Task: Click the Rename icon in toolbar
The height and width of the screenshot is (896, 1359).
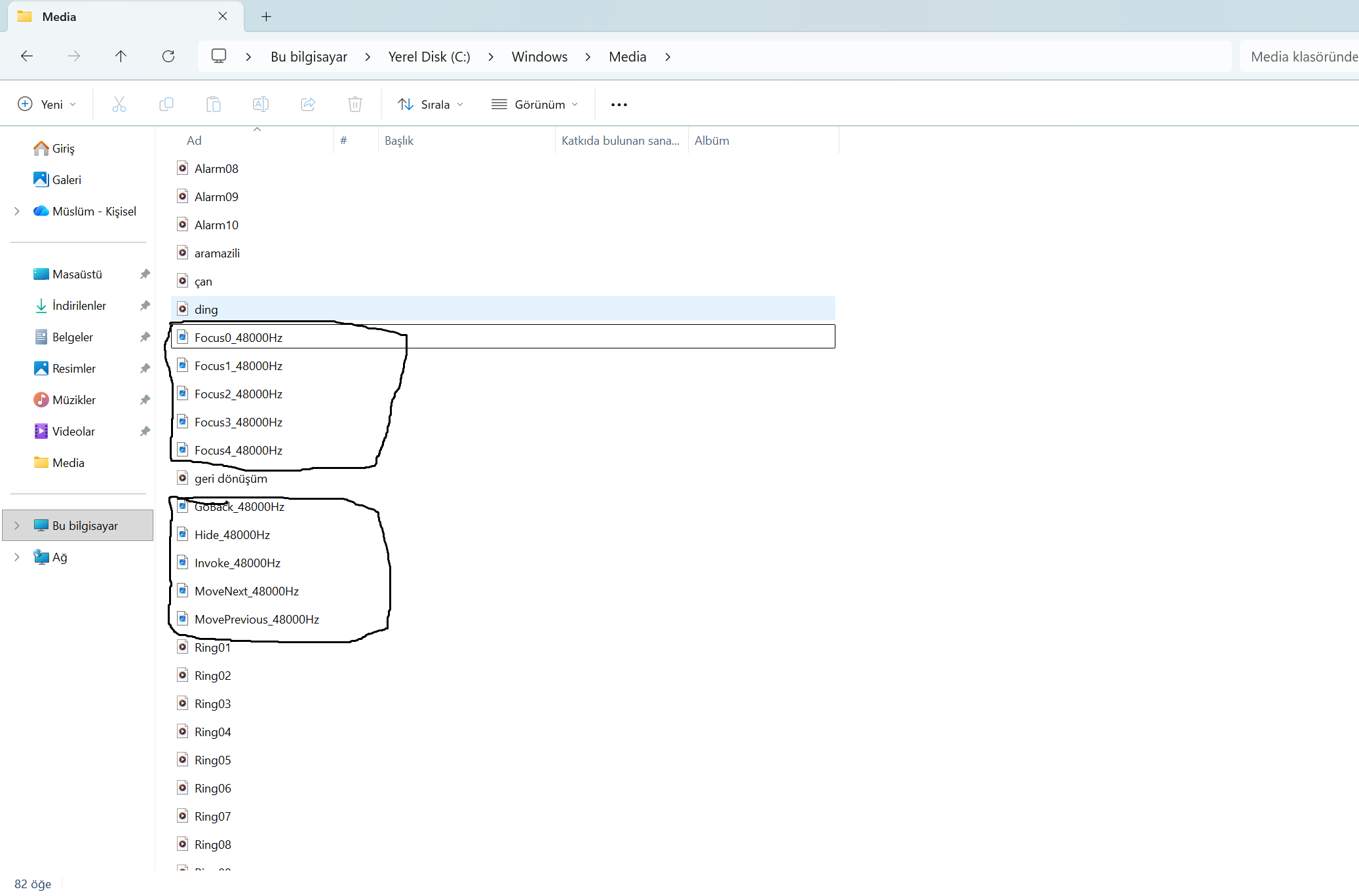Action: (x=261, y=104)
